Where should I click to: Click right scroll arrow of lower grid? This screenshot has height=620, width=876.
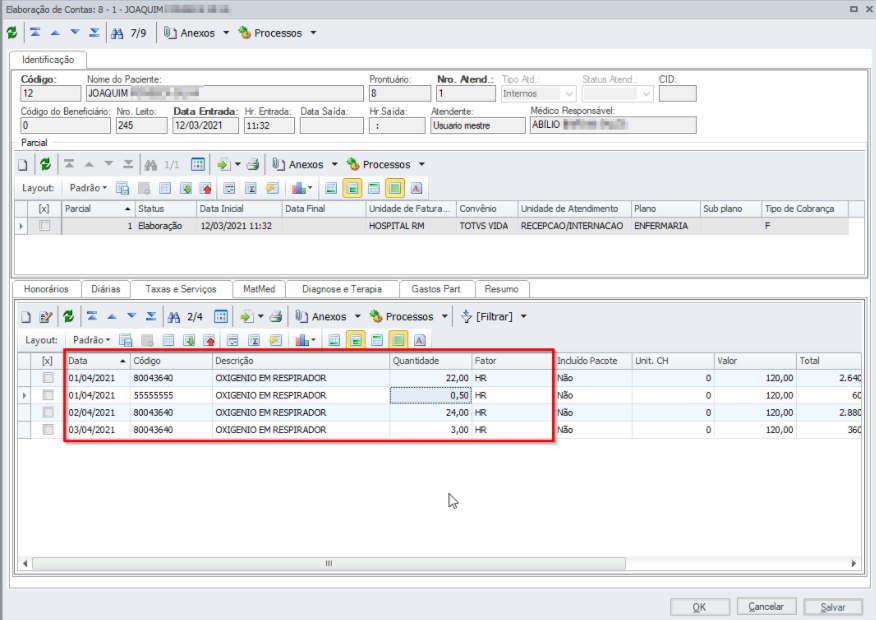(x=853, y=563)
